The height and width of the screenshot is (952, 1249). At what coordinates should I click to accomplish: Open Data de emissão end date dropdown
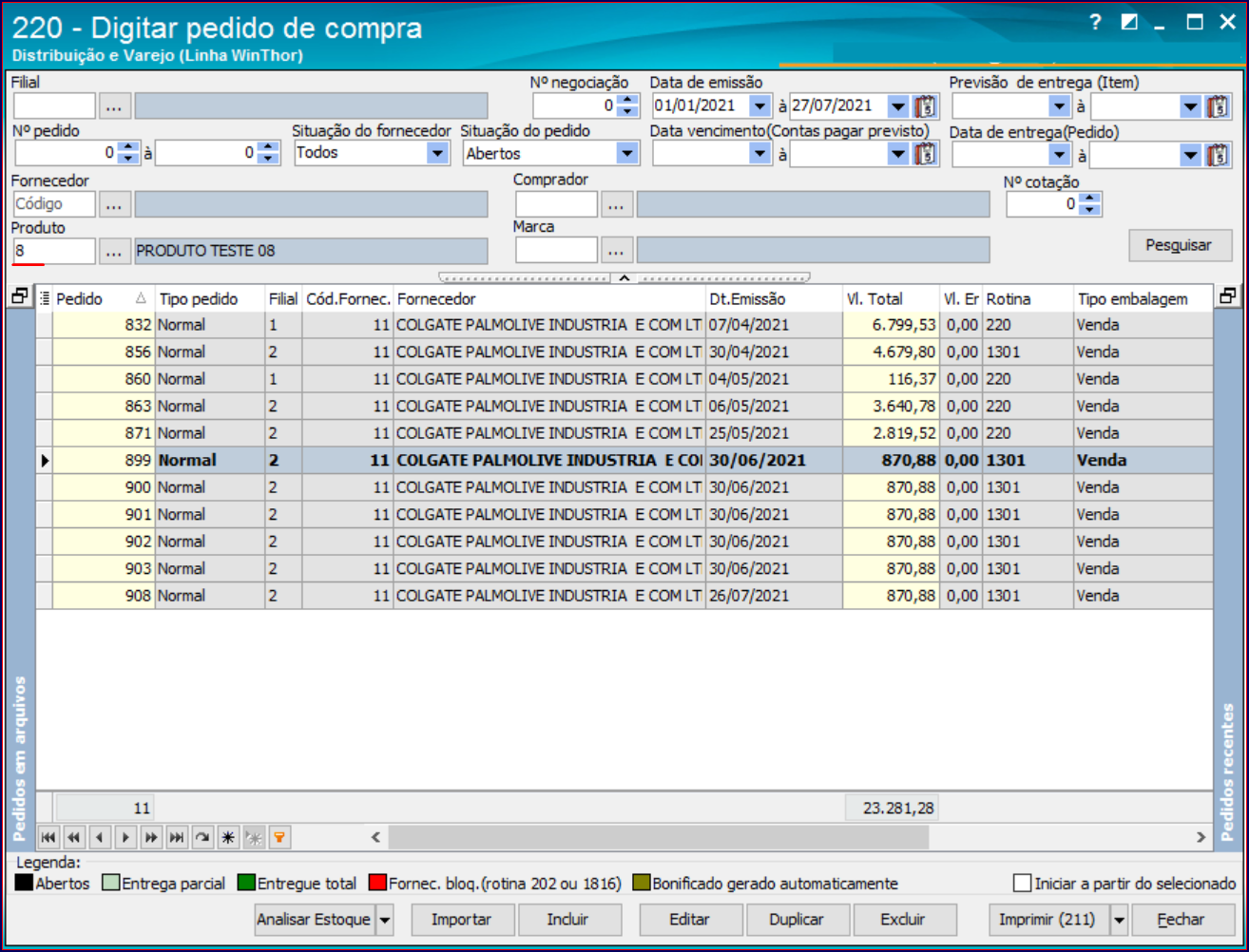click(x=897, y=105)
